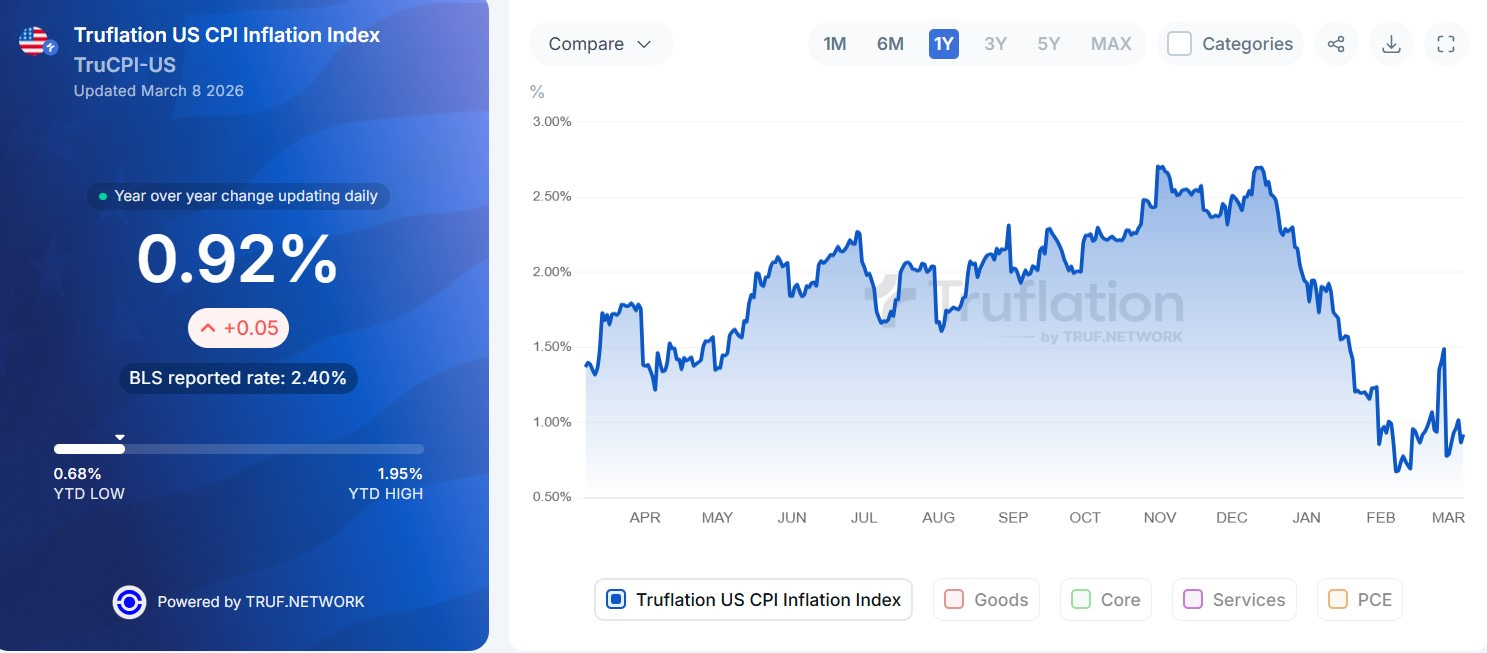Viewport: 1487px width, 653px height.
Task: Click the US flag icon
Action: tap(34, 41)
